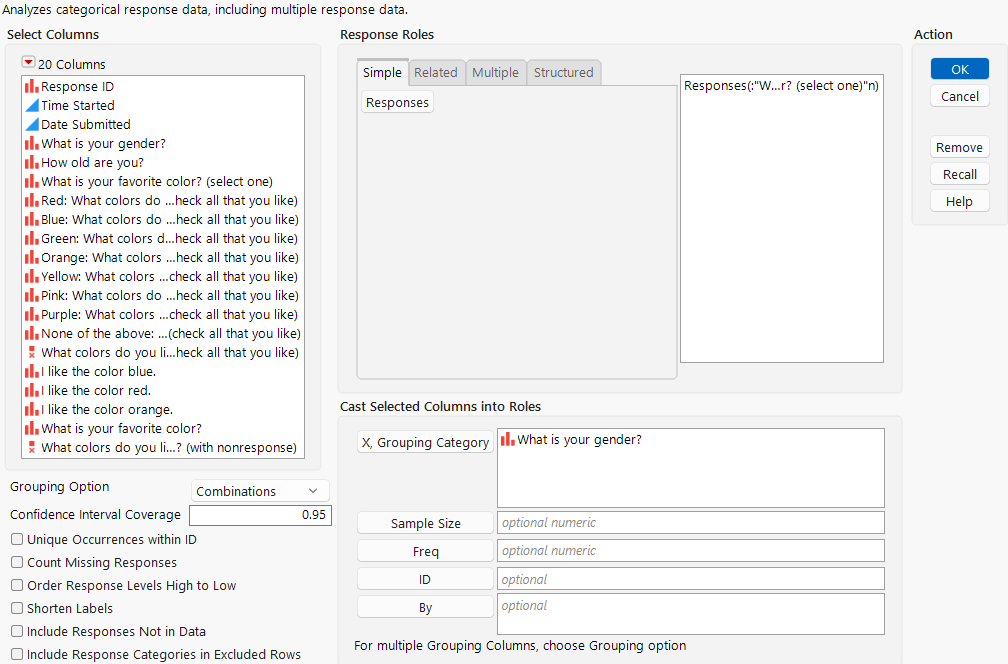Enable the Shorten Labels checkbox
The width and height of the screenshot is (1008, 664).
point(16,608)
